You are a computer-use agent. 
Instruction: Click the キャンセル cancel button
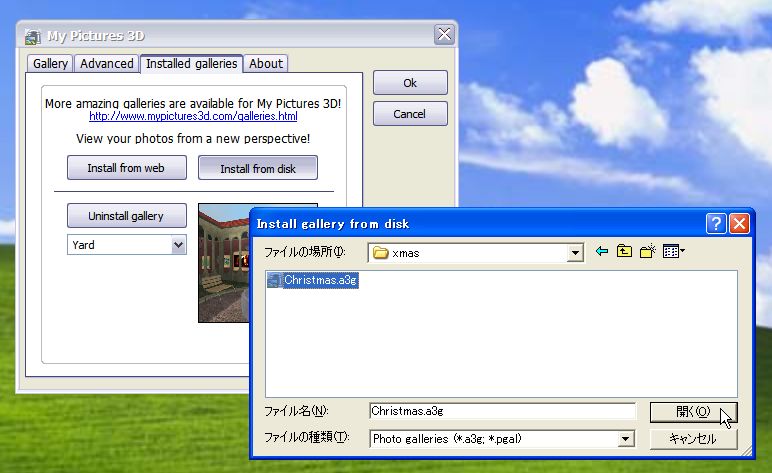[x=693, y=439]
